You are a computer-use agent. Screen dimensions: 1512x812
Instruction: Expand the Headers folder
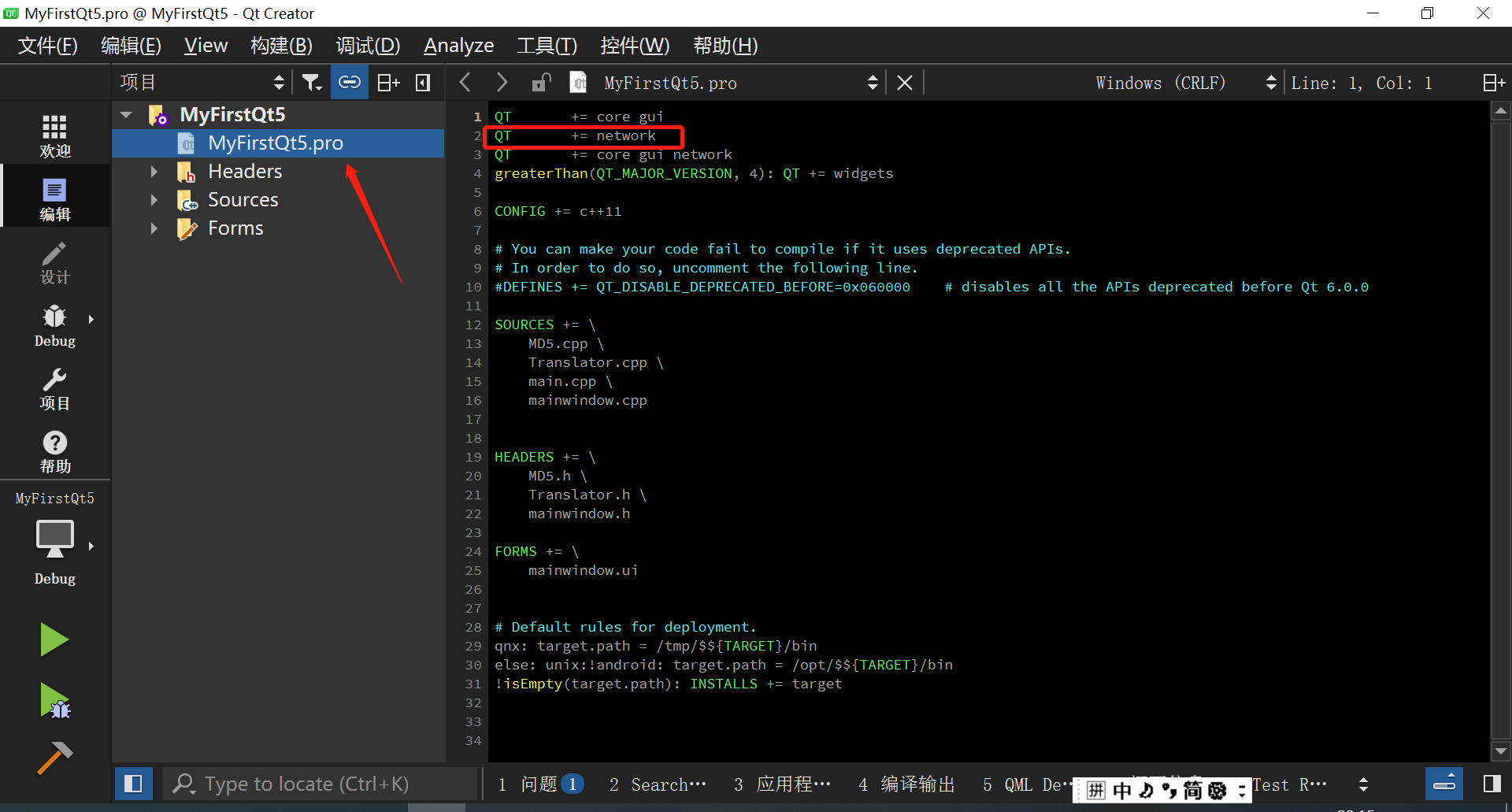[x=154, y=171]
